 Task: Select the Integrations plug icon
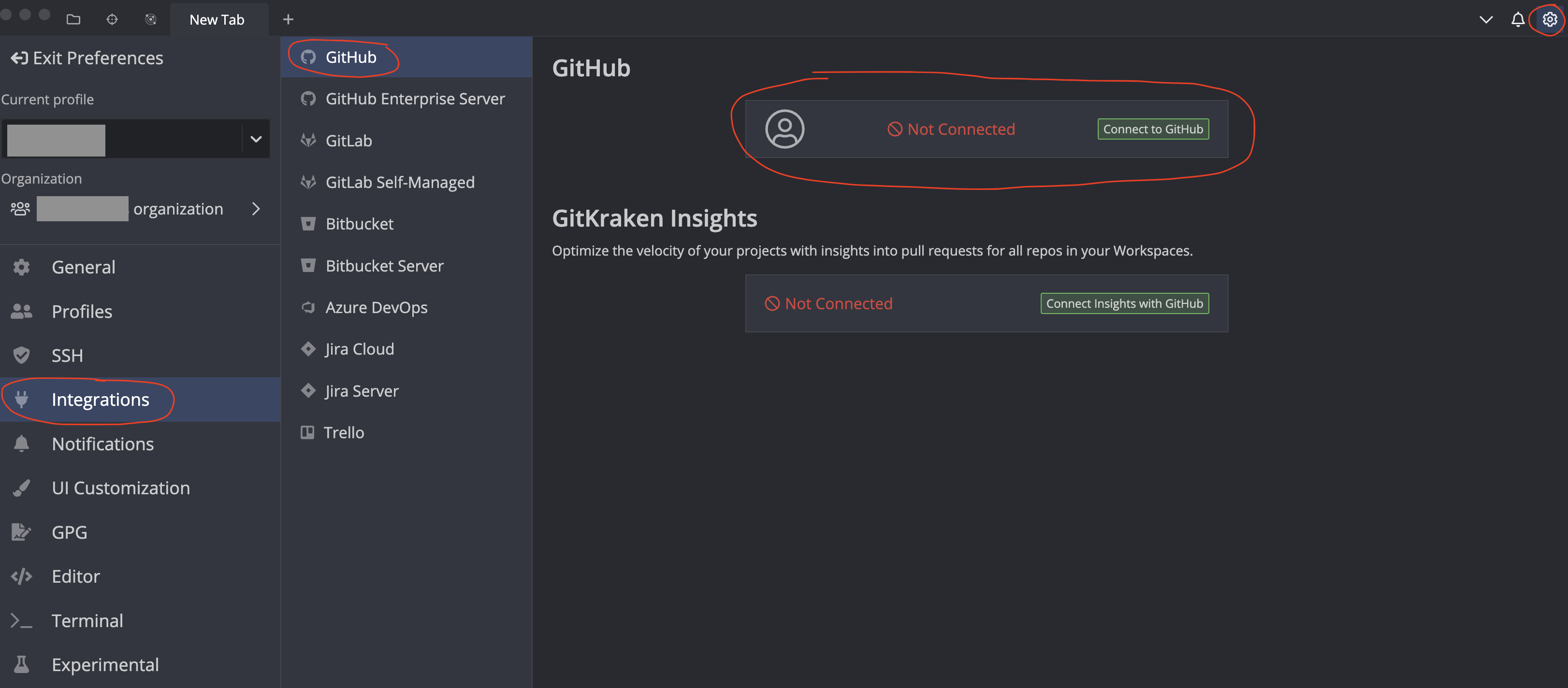coord(22,399)
